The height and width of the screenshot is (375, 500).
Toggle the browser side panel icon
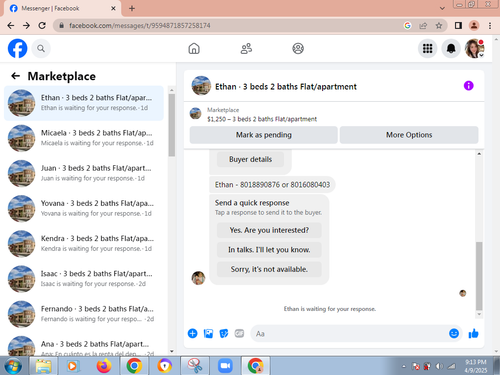[458, 25]
